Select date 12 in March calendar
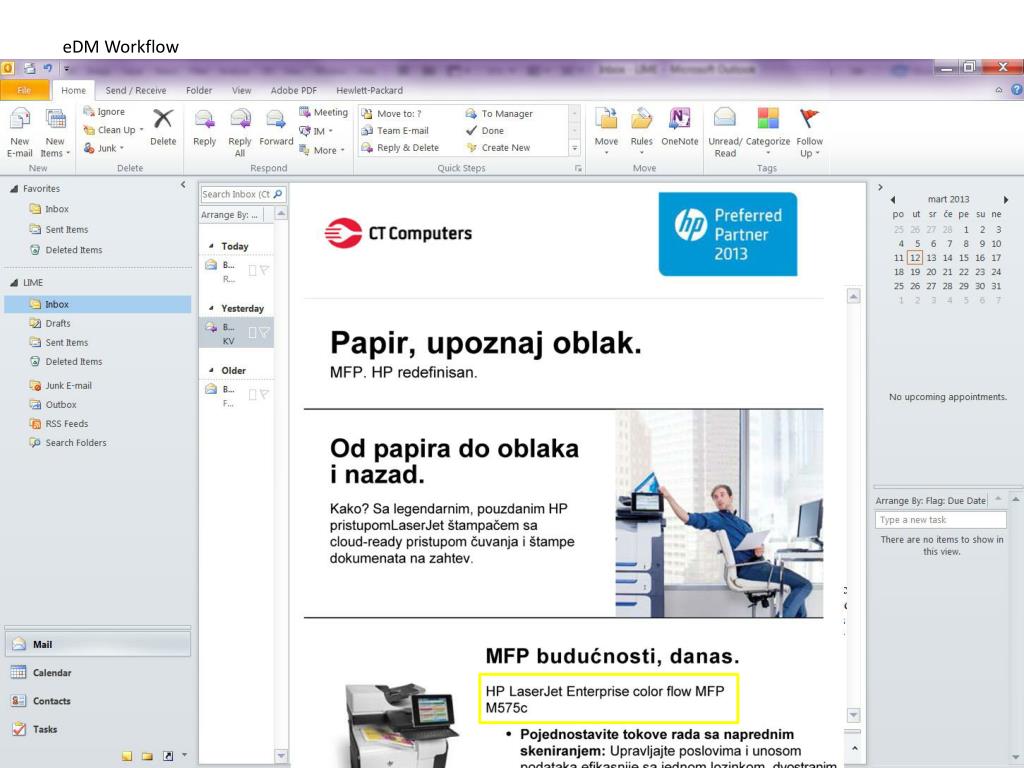The image size is (1024, 768). [914, 257]
